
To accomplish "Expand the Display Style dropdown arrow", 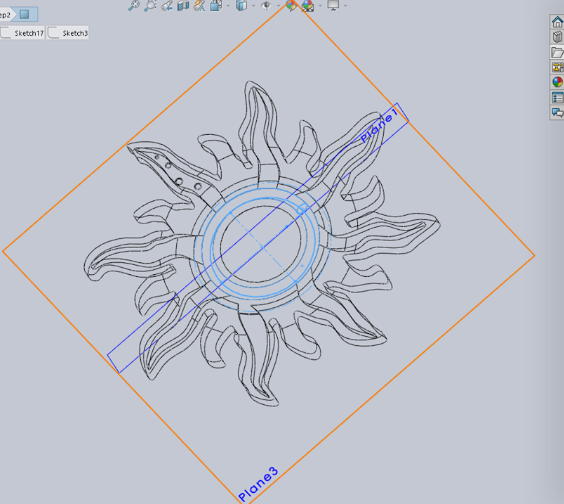I will pyautogui.click(x=254, y=6).
